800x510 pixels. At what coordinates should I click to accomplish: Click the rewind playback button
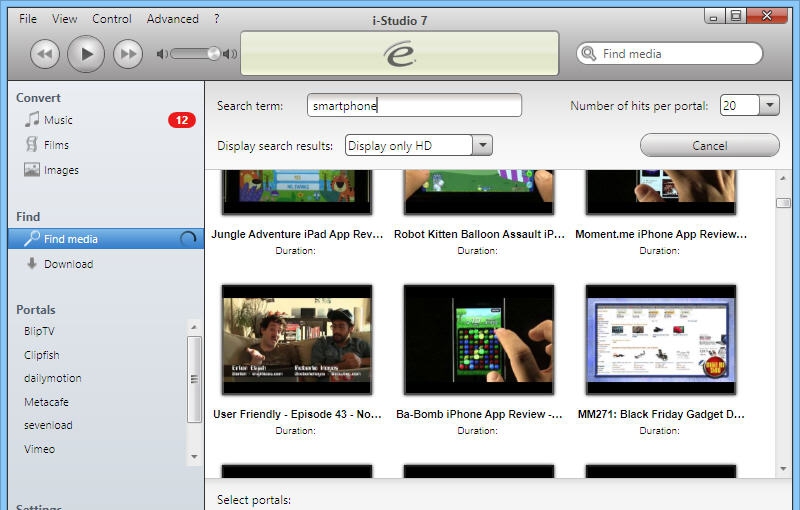pyautogui.click(x=45, y=54)
